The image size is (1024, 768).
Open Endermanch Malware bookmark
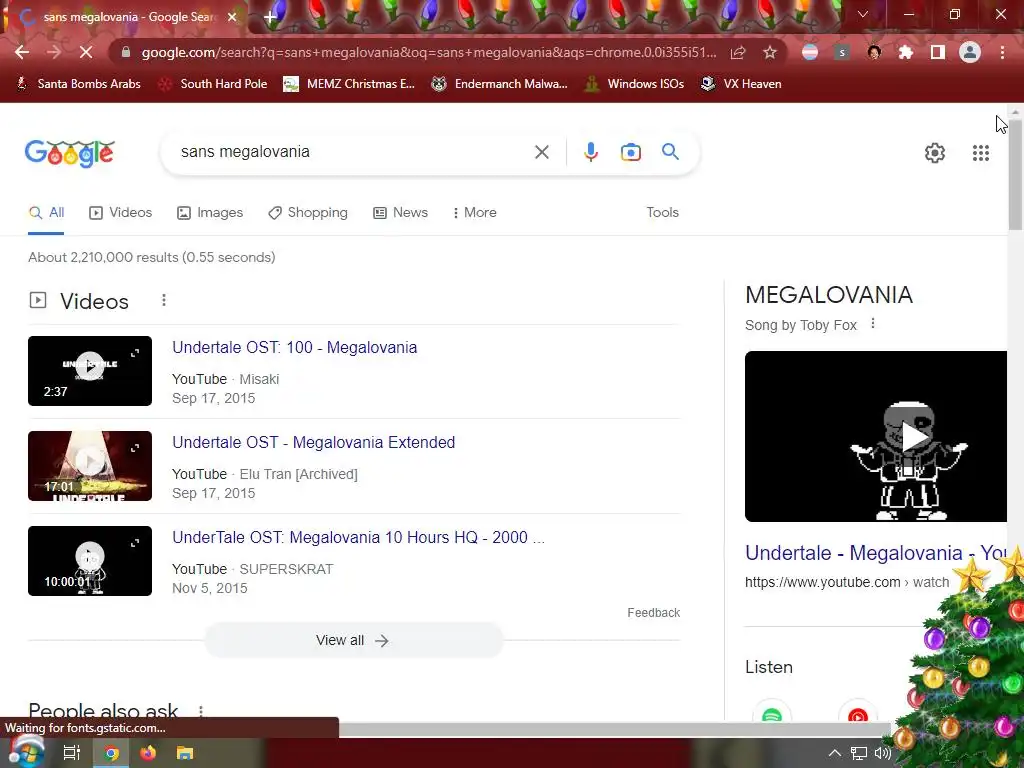coord(500,84)
